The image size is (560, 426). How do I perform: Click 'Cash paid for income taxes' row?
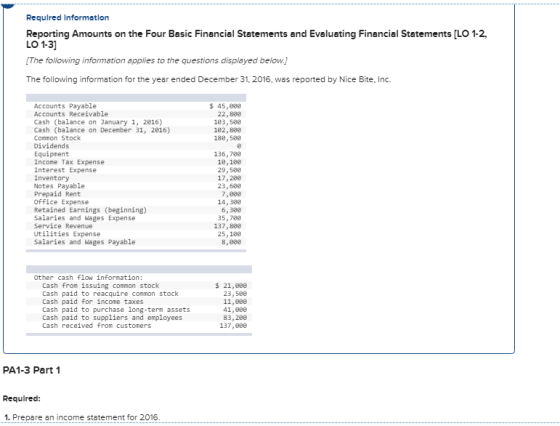click(139, 302)
